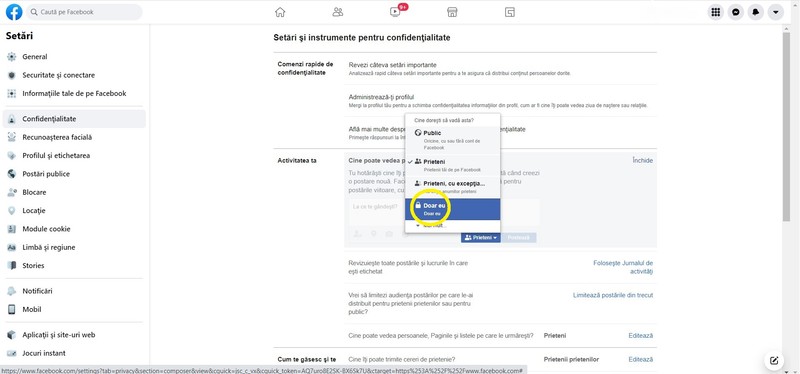Click the Facebook logo icon
This screenshot has height=374, width=800.
pos(14,12)
